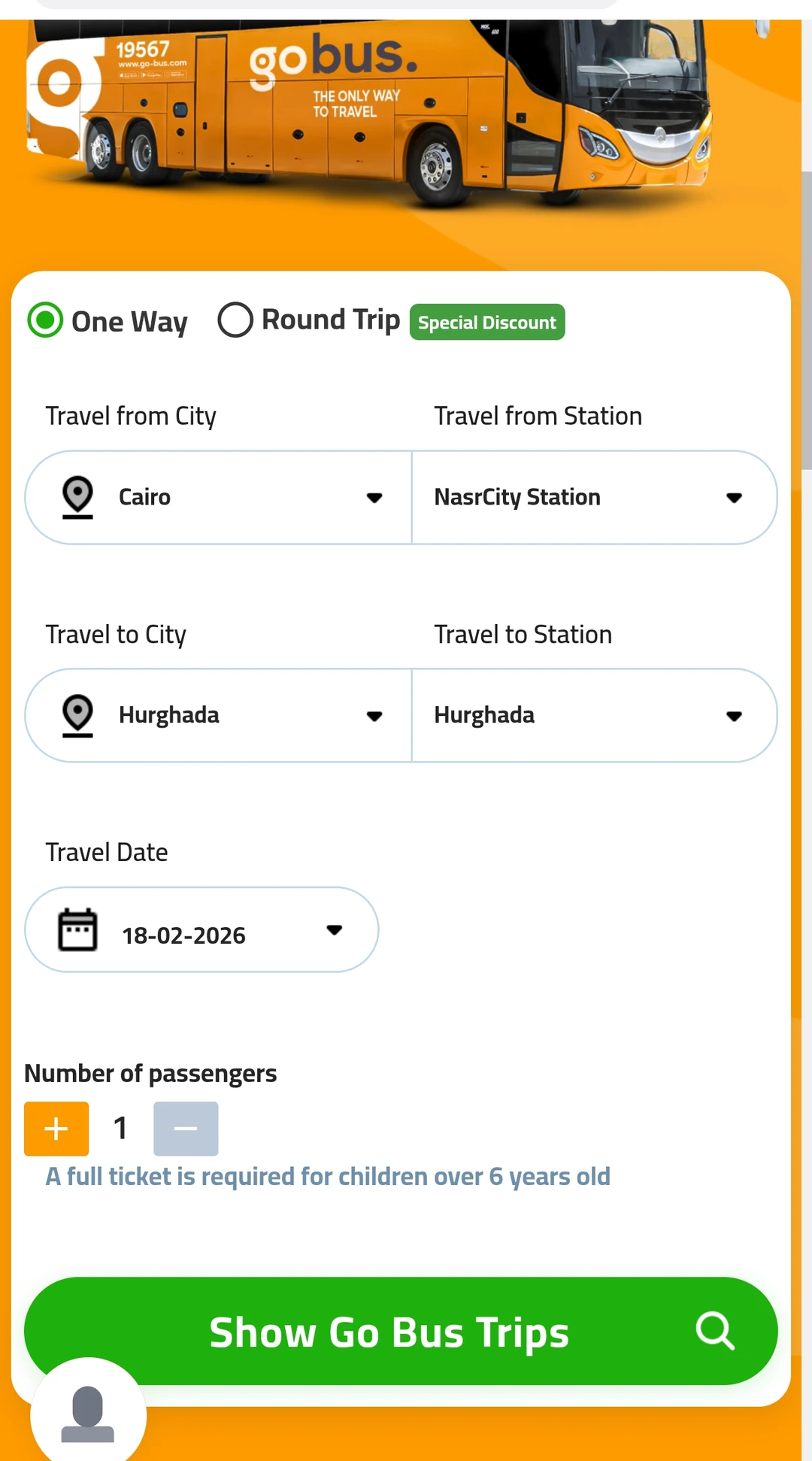Click the Round Trip label text
This screenshot has width=812, height=1461.
coord(331,320)
